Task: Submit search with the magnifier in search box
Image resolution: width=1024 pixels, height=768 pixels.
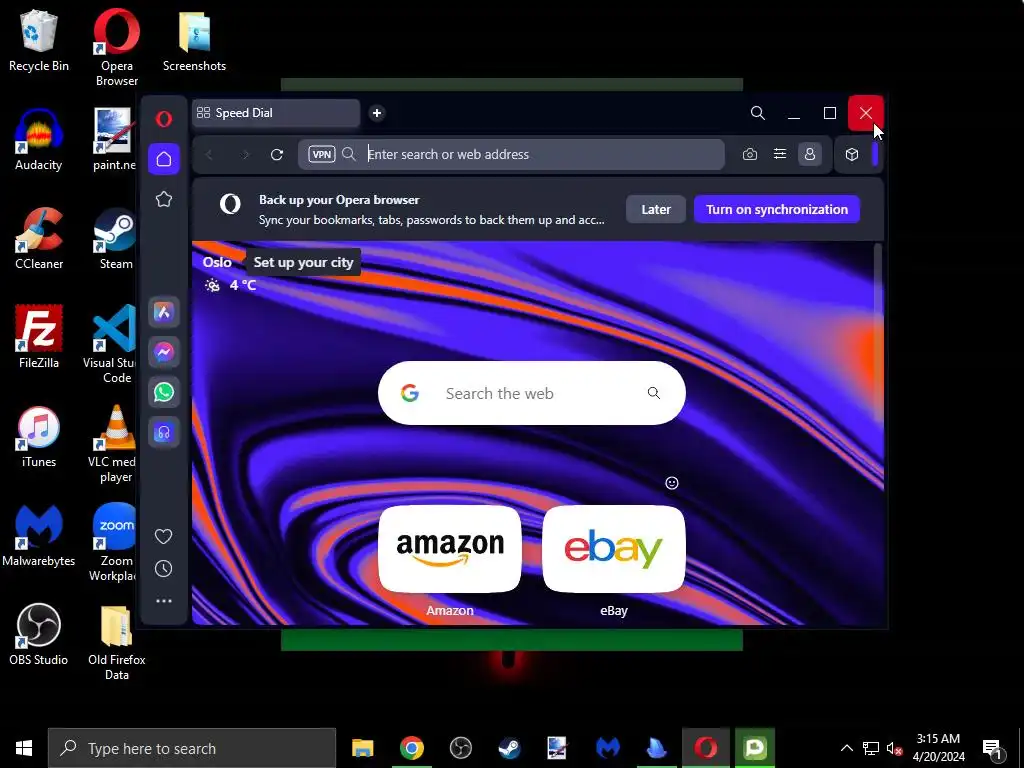Action: (654, 393)
